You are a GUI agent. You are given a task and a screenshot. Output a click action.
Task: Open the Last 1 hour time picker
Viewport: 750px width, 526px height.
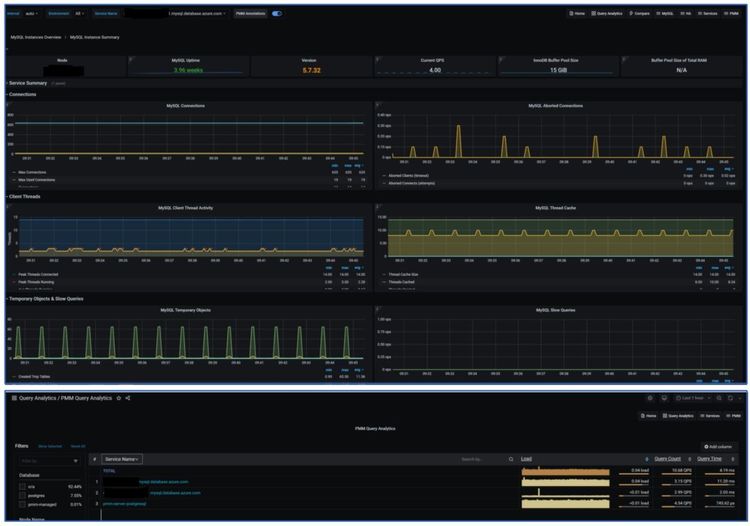(x=693, y=398)
